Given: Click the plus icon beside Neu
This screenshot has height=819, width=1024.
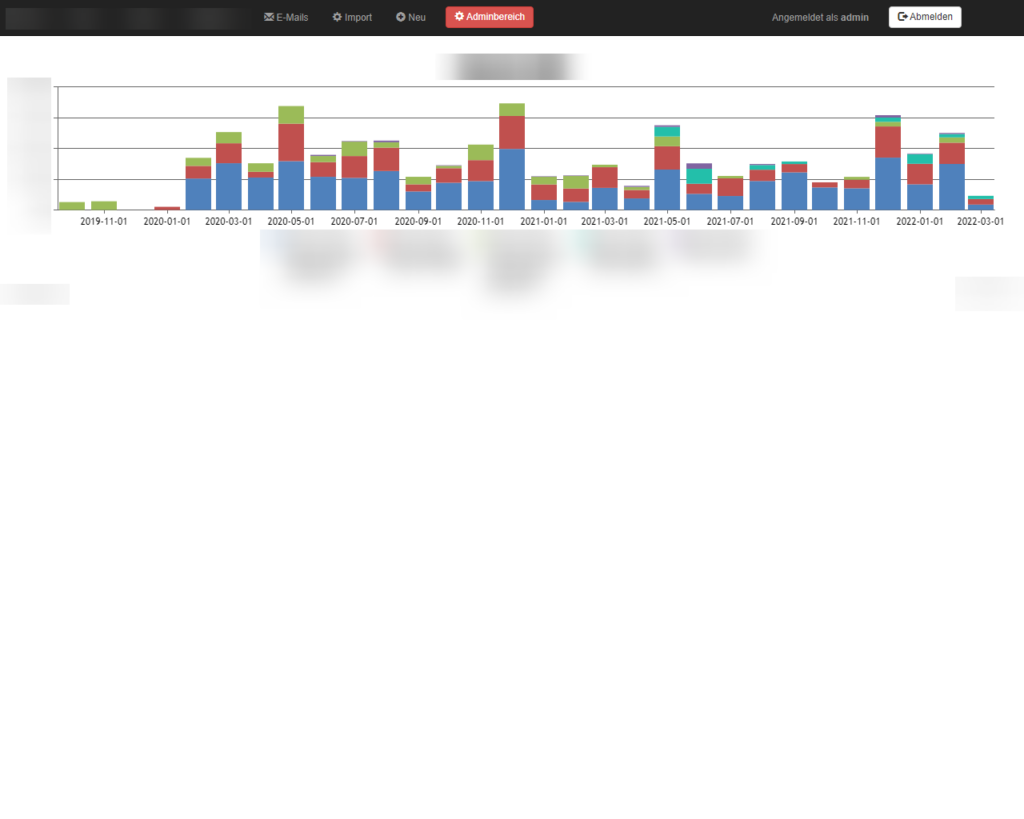Looking at the screenshot, I should 401,17.
